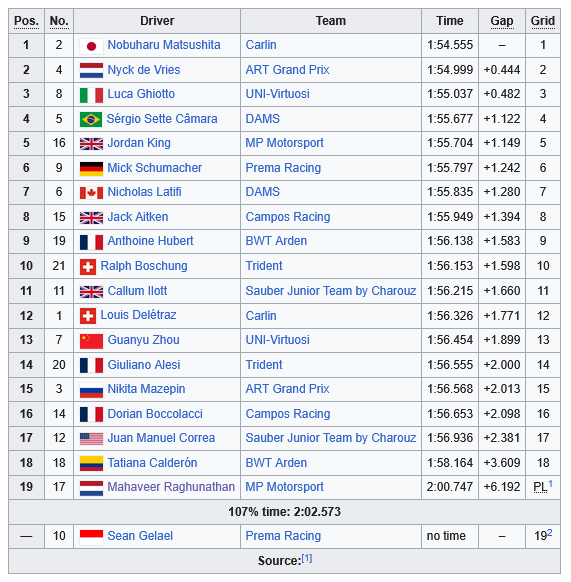Open Guanyu Zhou driver link
The width and height of the screenshot is (571, 582).
(143, 340)
